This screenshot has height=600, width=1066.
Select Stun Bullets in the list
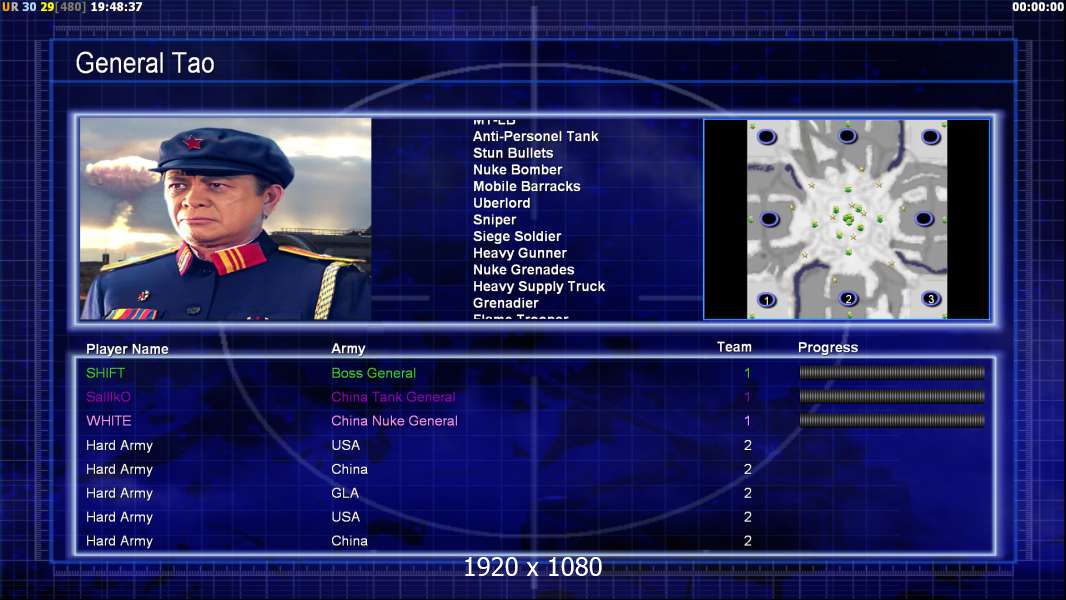pos(513,153)
